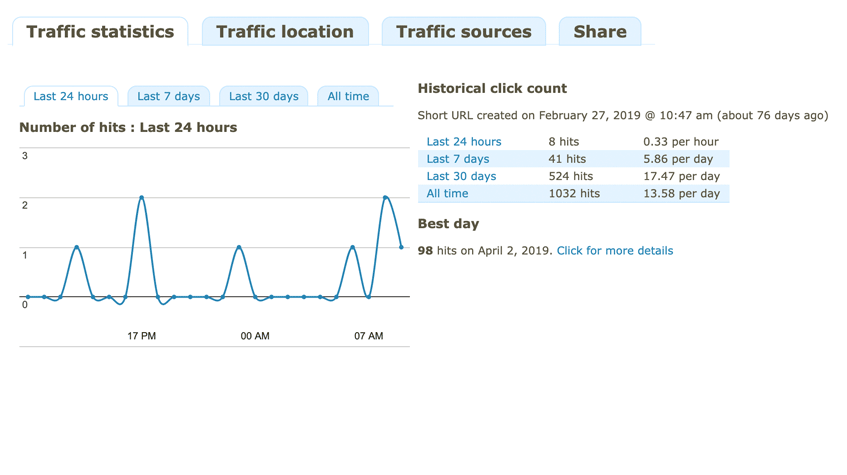Switch to the Traffic location tab
The image size is (847, 475).
pos(285,32)
